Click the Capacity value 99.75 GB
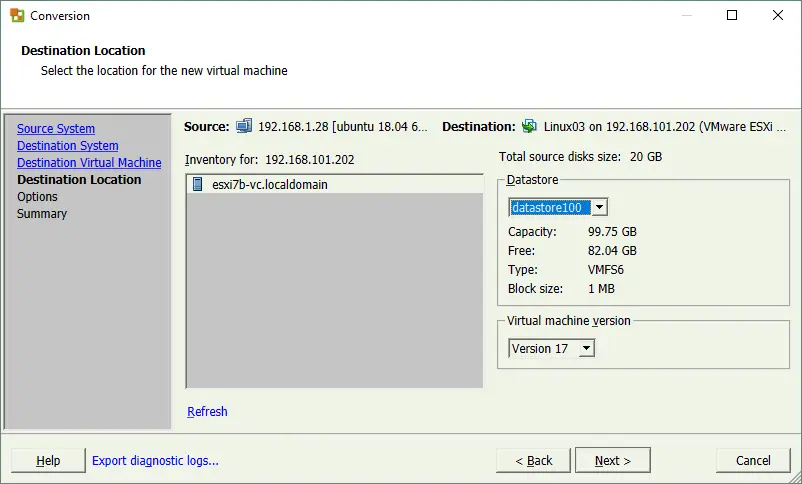This screenshot has height=484, width=802. coord(612,232)
